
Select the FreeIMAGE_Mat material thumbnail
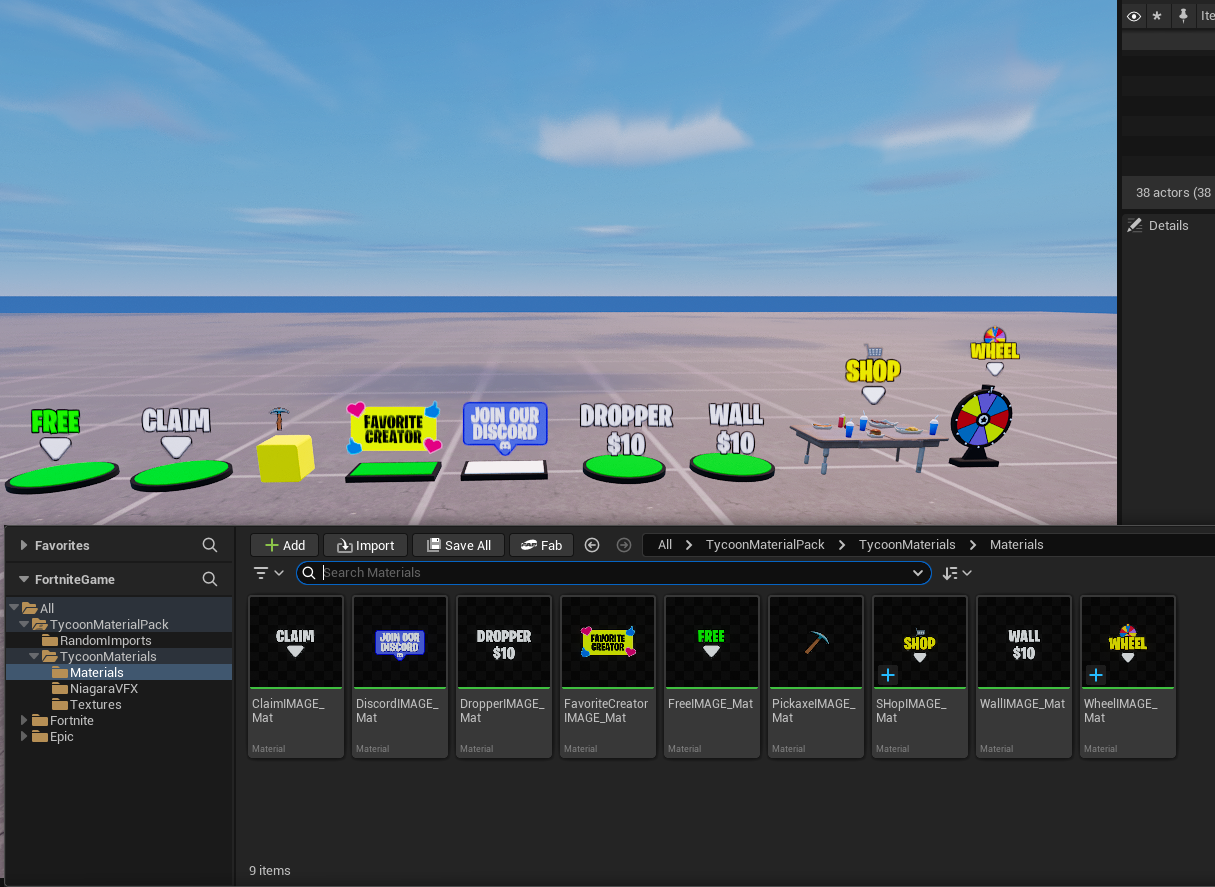click(x=712, y=642)
